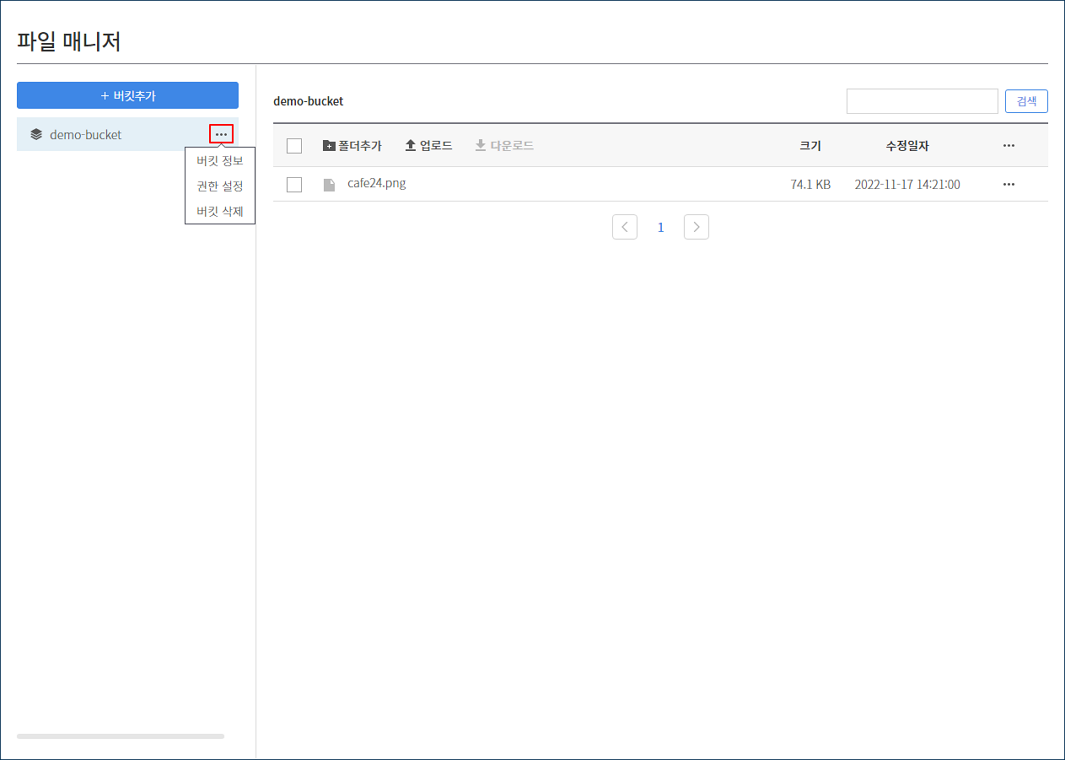Open the header column three-dot menu
The height and width of the screenshot is (760, 1065).
[x=1008, y=146]
